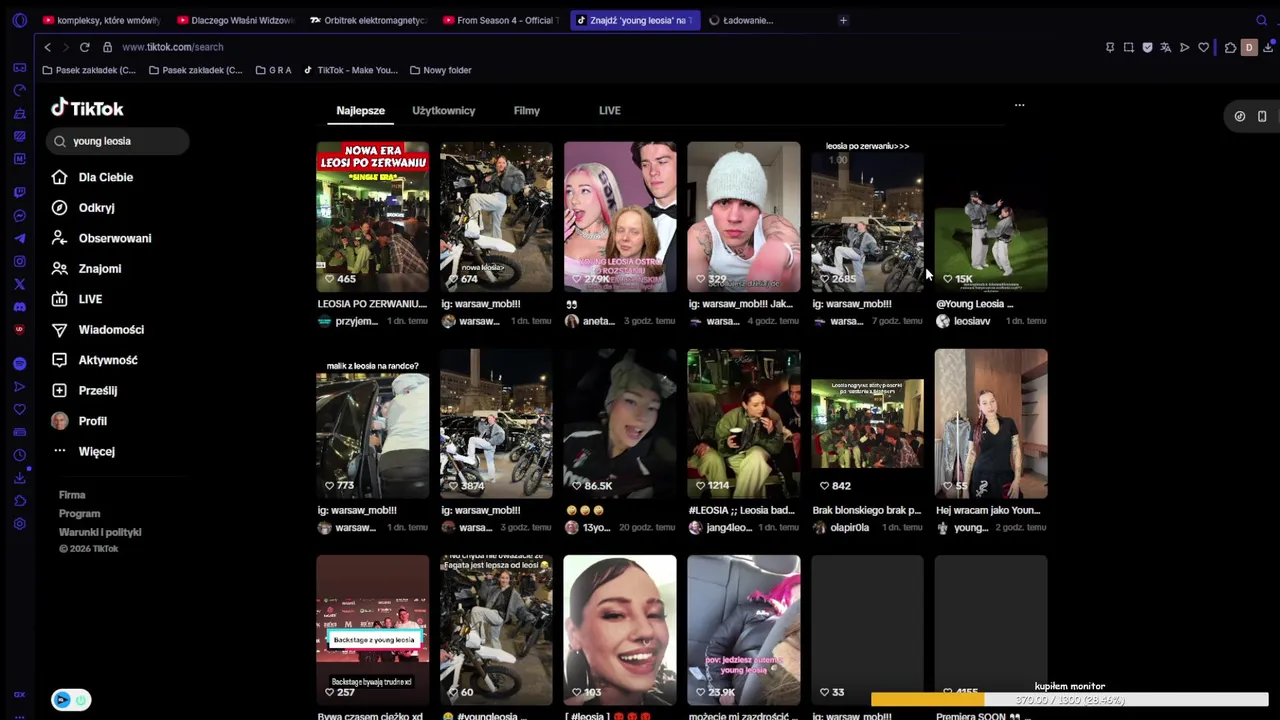Open Backstage z young leosia video
Viewport: 1280px width, 720px height.
pos(372,630)
